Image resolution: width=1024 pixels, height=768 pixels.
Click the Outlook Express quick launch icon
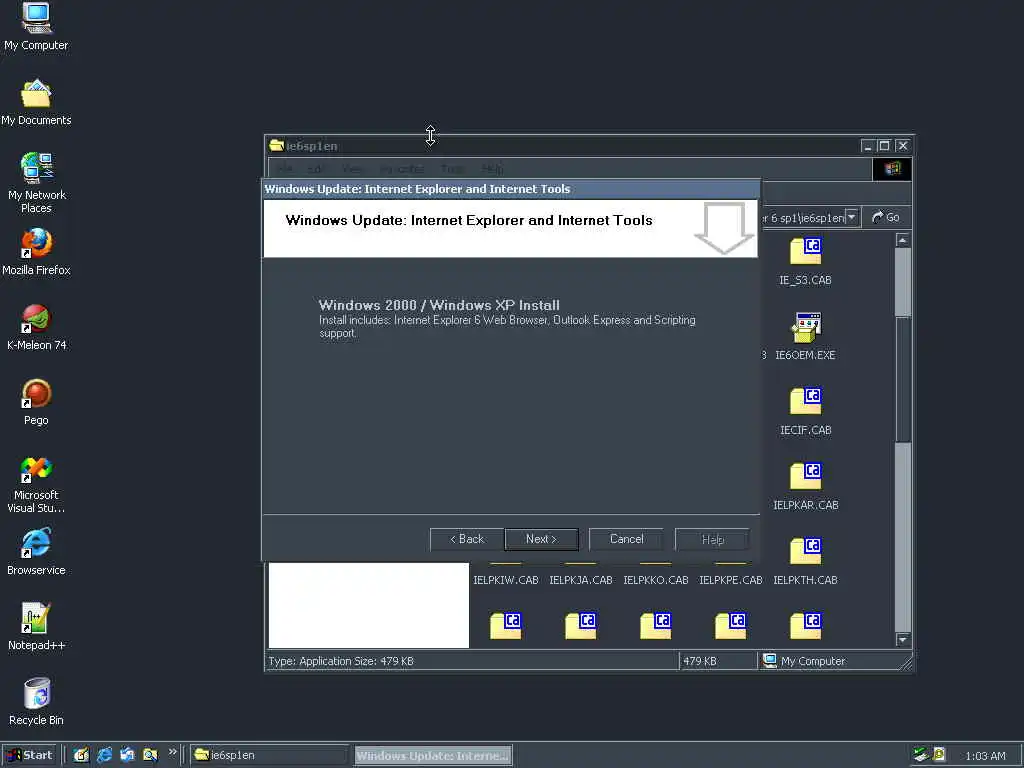click(x=127, y=755)
